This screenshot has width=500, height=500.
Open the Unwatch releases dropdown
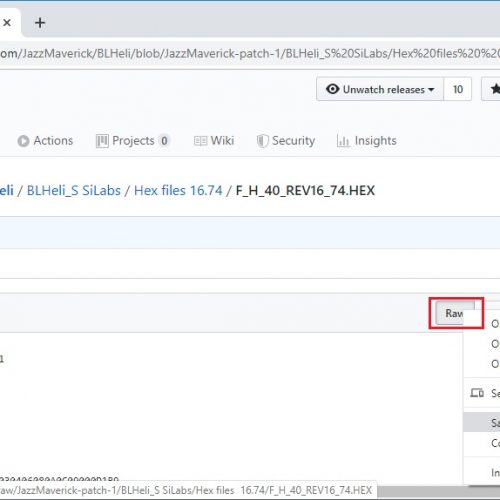(x=380, y=89)
